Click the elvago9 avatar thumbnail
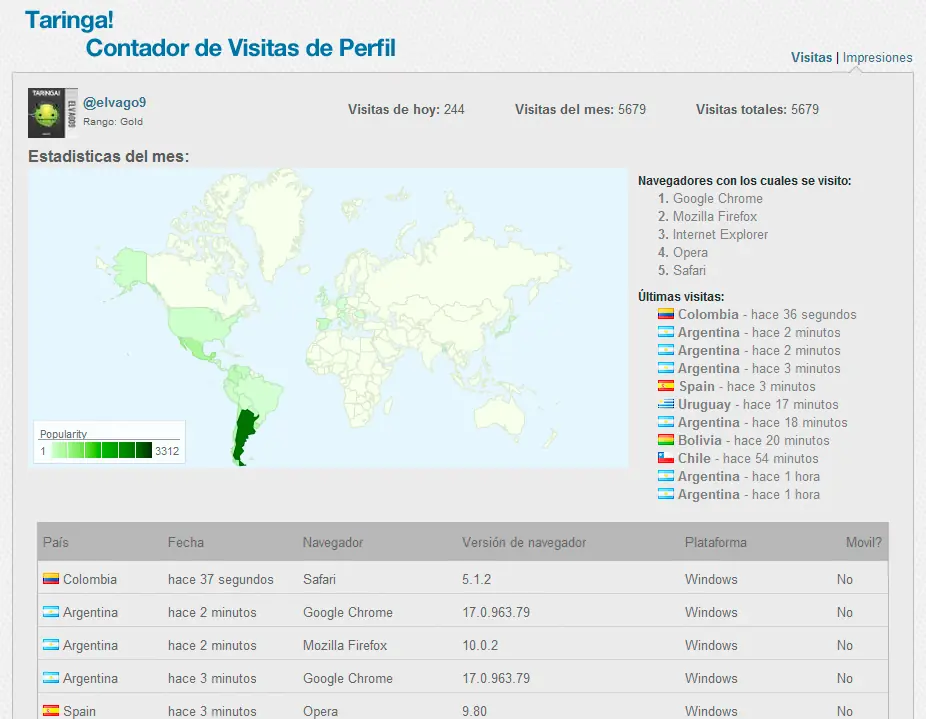This screenshot has height=719, width=926. (x=53, y=113)
